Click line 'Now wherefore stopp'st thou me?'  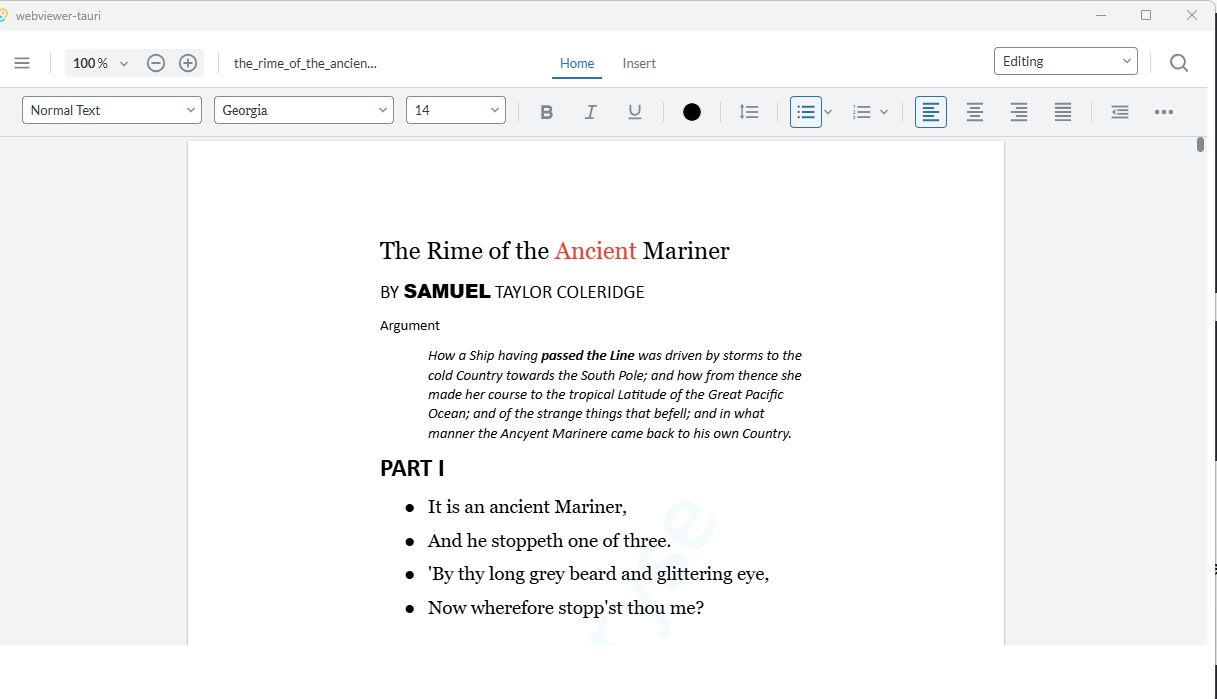566,607
